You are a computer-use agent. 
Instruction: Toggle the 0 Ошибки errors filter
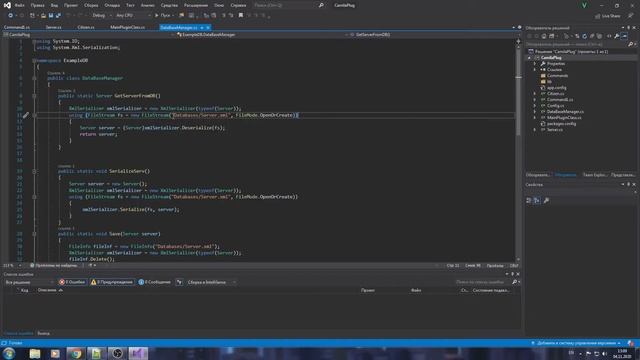[x=72, y=282]
